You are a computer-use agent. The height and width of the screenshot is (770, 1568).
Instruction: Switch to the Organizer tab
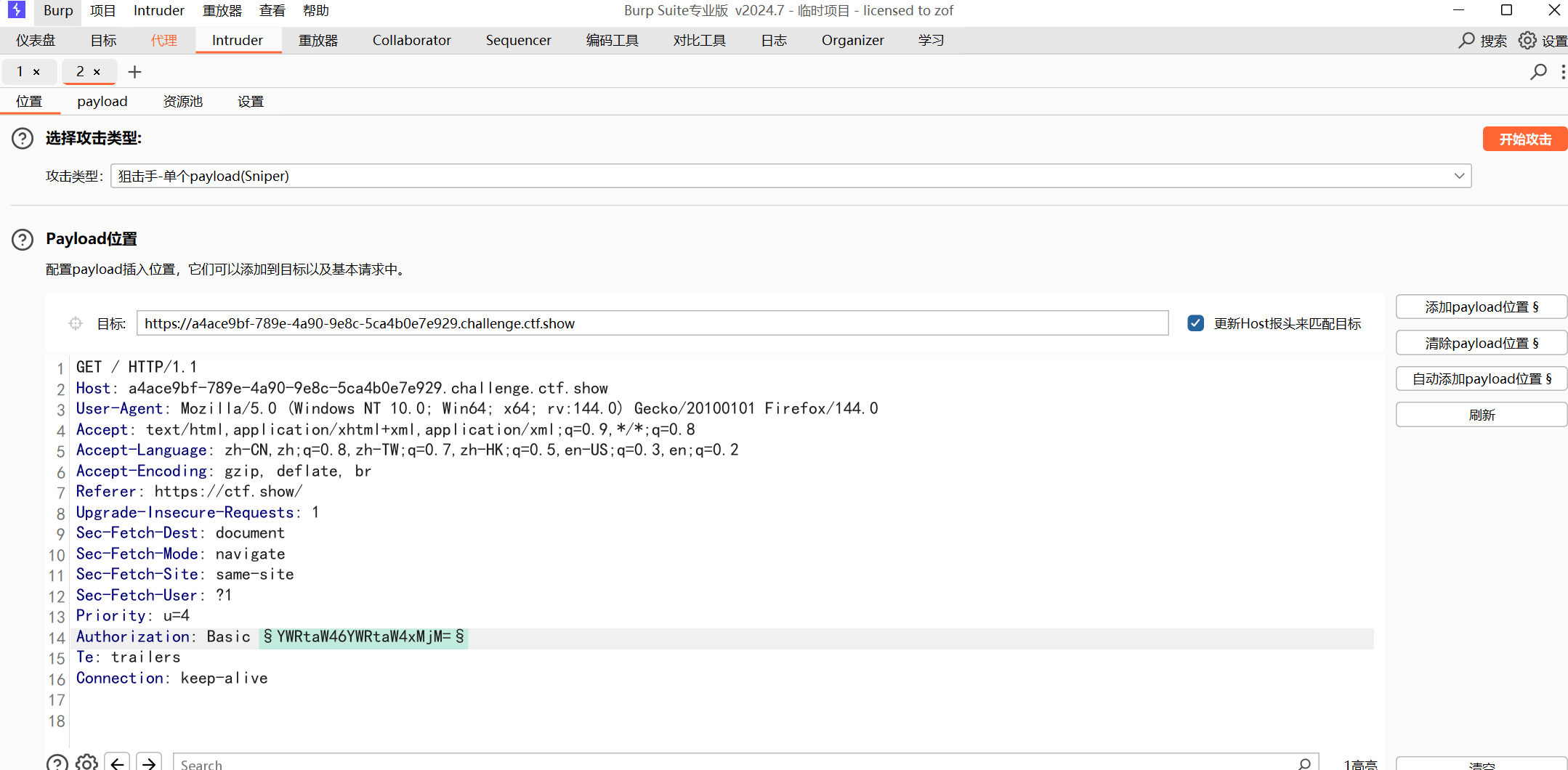click(x=853, y=41)
